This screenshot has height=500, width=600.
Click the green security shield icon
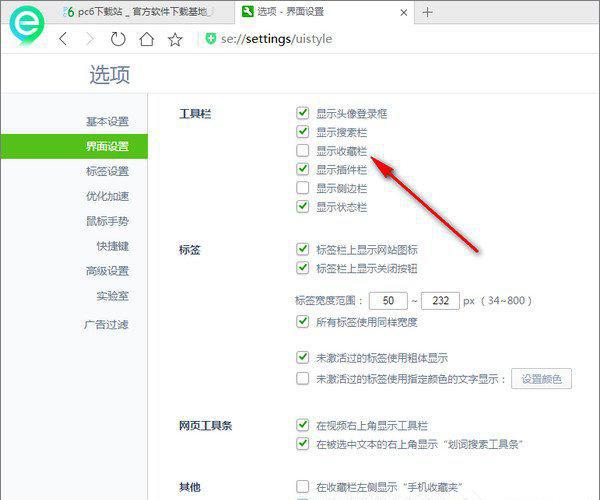[x=210, y=38]
